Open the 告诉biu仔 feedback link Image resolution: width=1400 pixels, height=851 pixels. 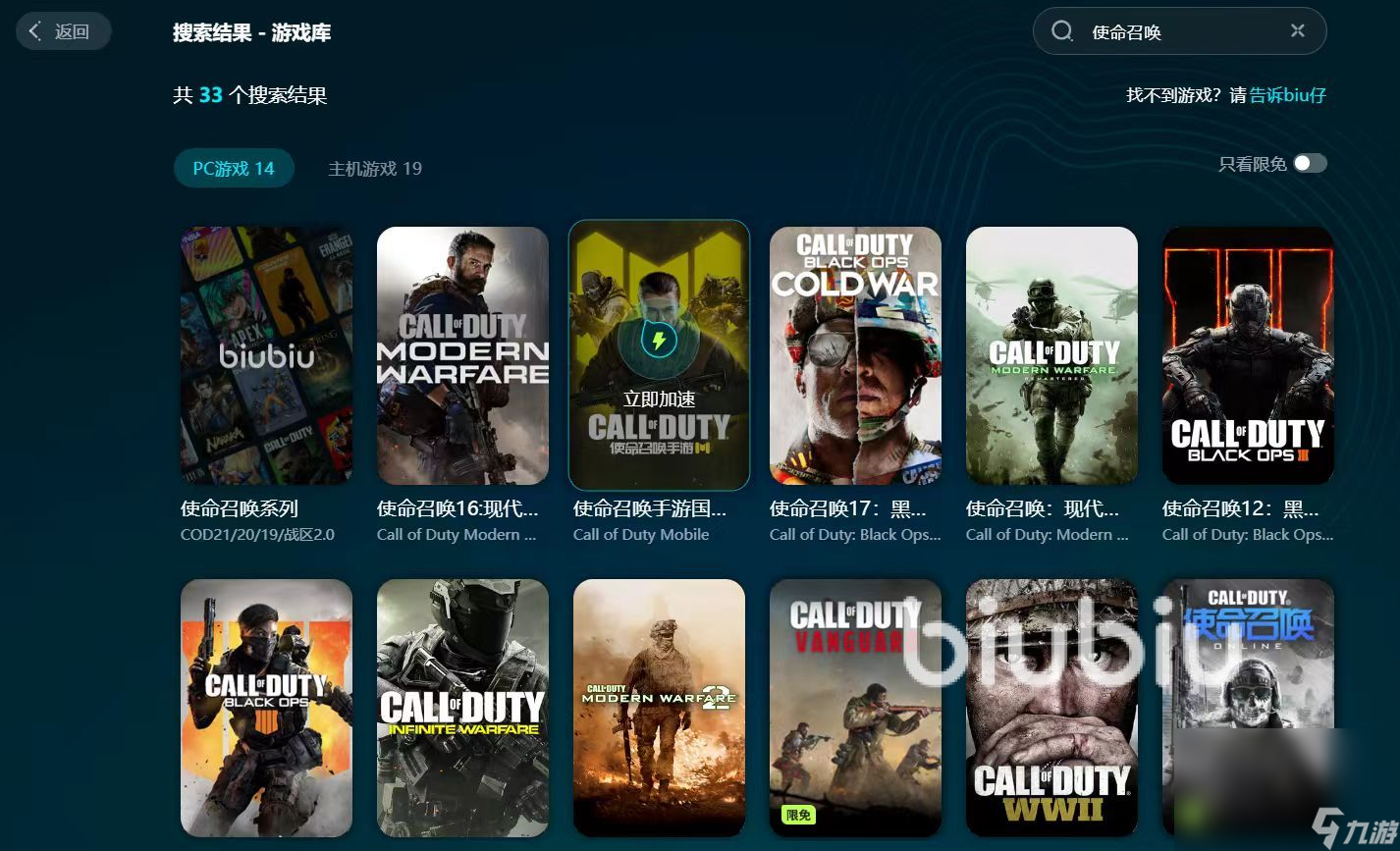[1287, 95]
